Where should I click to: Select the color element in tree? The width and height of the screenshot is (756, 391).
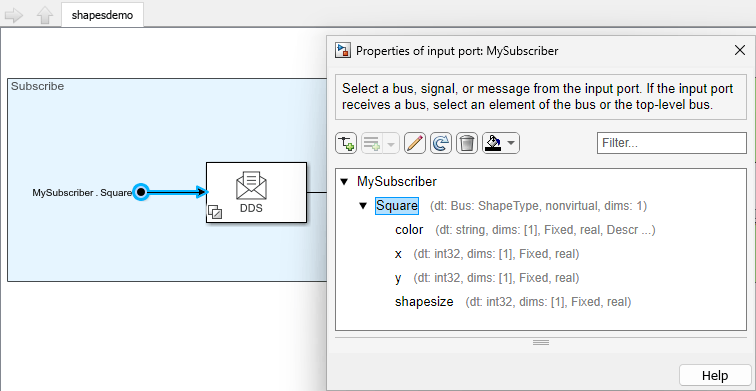(409, 230)
